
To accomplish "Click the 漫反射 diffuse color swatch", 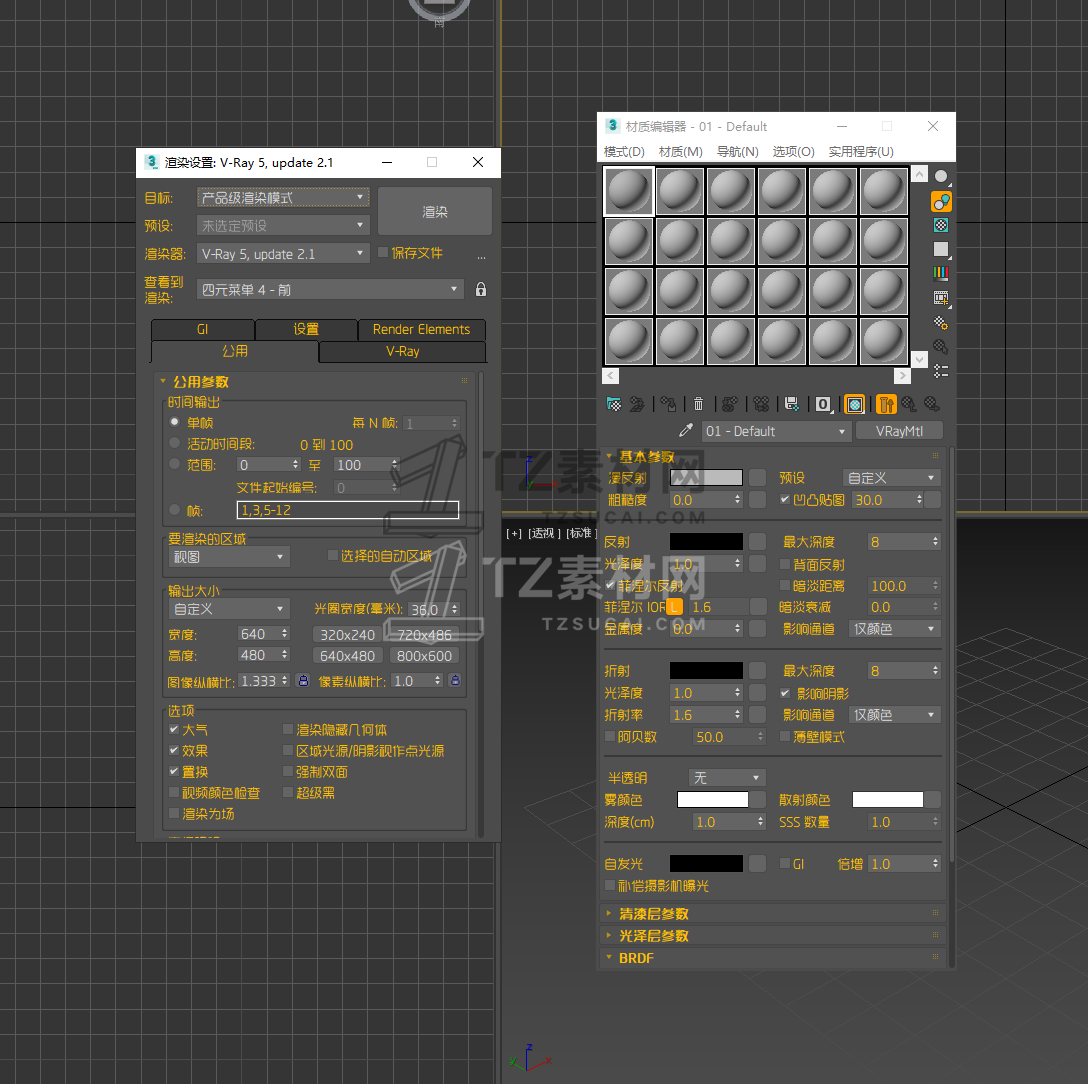I will point(706,478).
